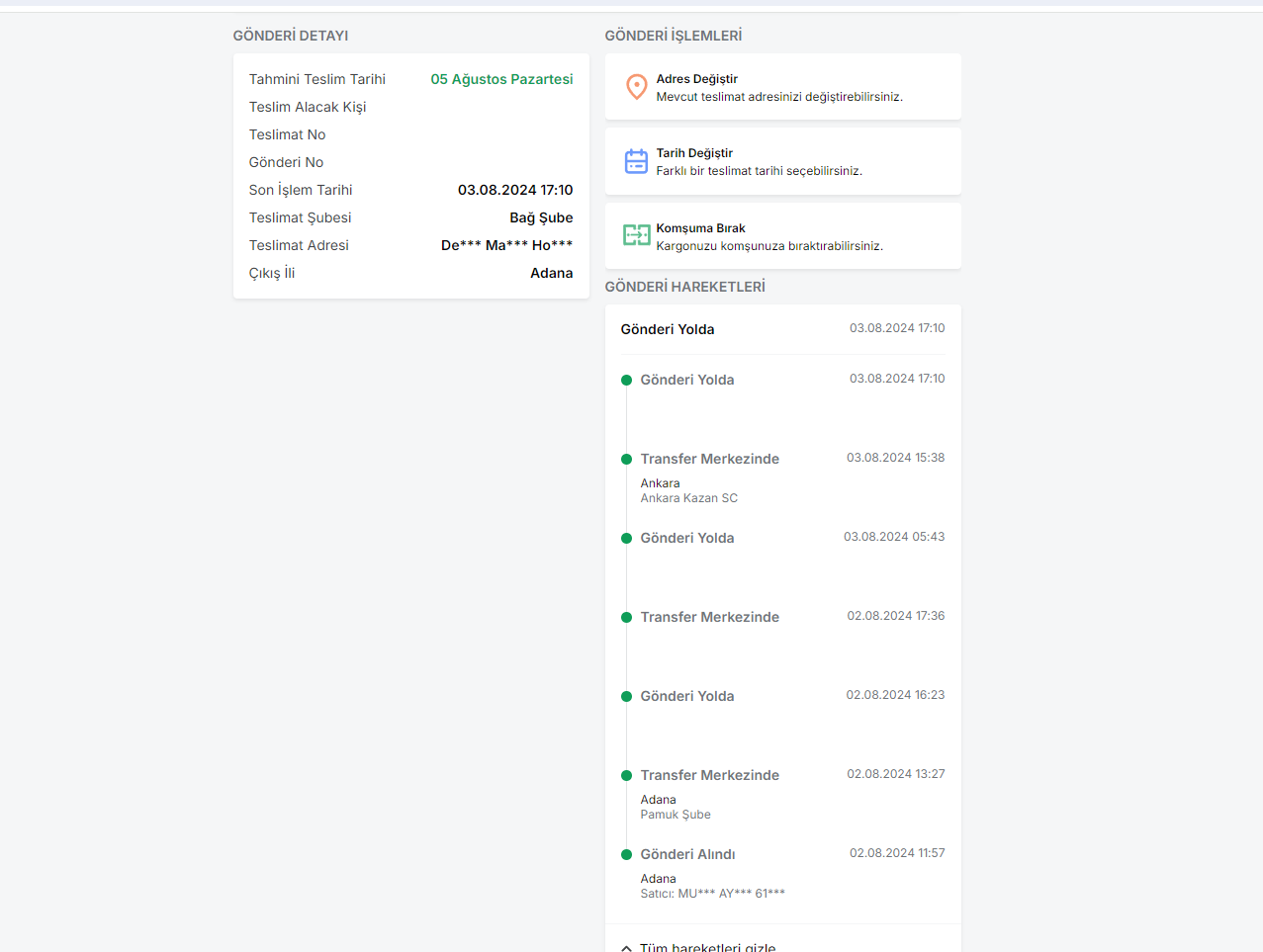
Task: Click the estimated date "05 Ağustos Pazartesi"
Action: coord(501,79)
